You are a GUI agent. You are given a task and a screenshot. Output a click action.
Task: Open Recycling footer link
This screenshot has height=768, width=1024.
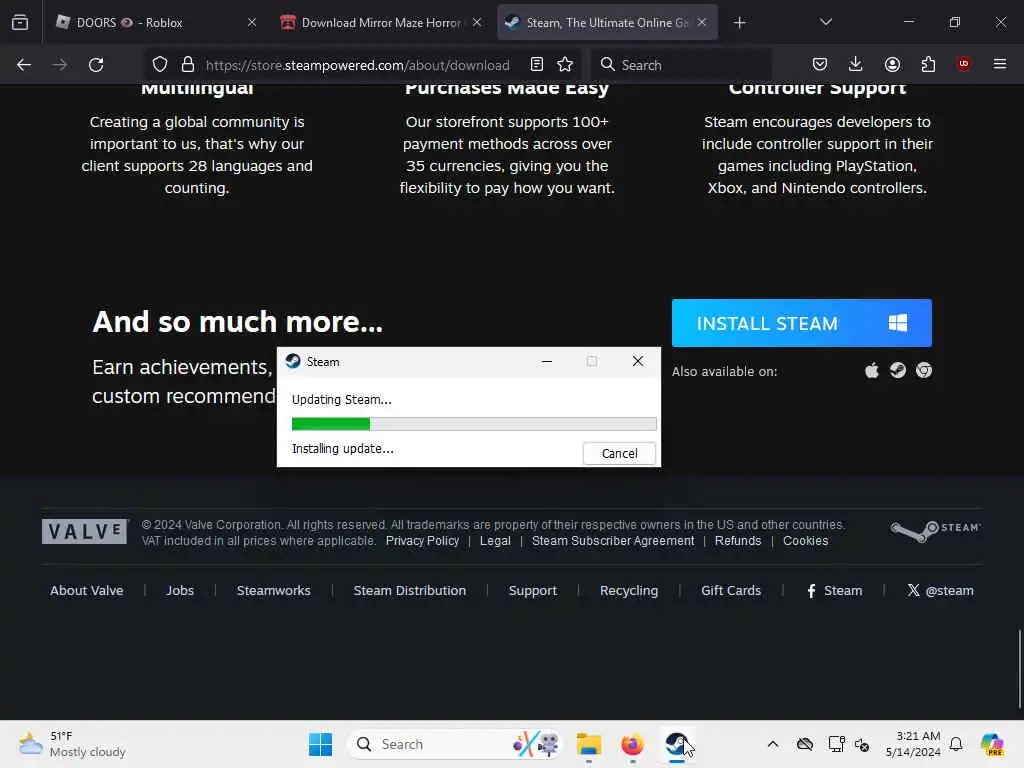[x=629, y=590]
